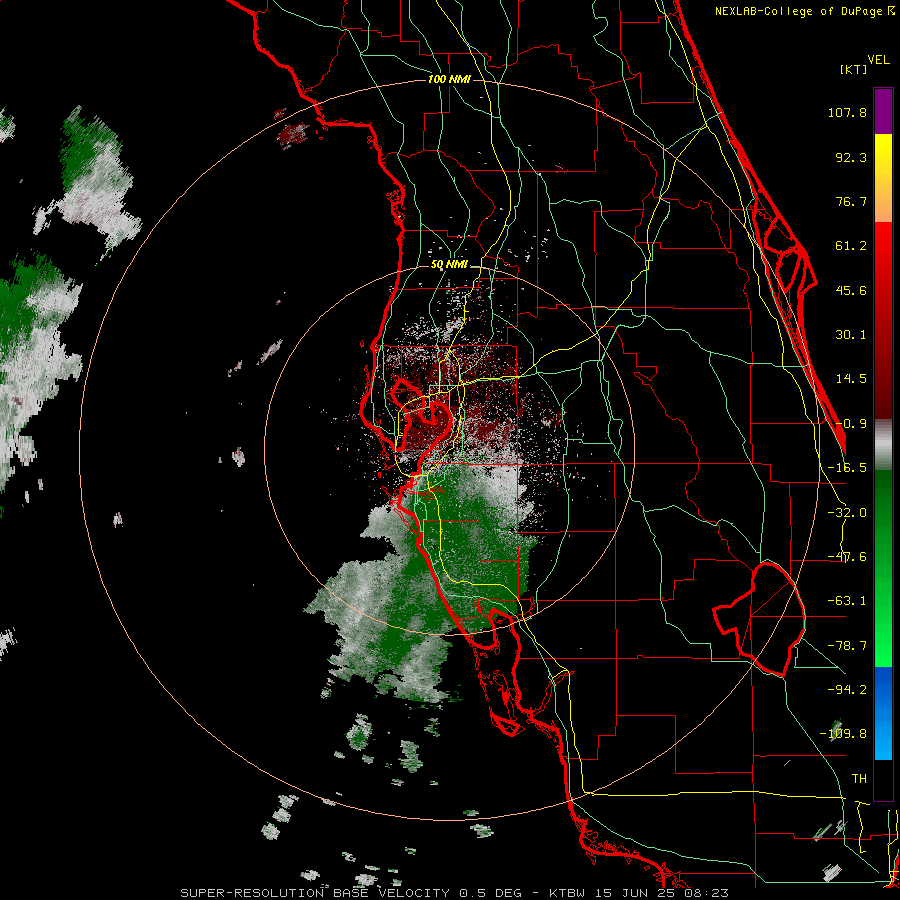Select the 76.7 velocity scale value
Image resolution: width=900 pixels, height=900 pixels.
pyautogui.click(x=851, y=201)
